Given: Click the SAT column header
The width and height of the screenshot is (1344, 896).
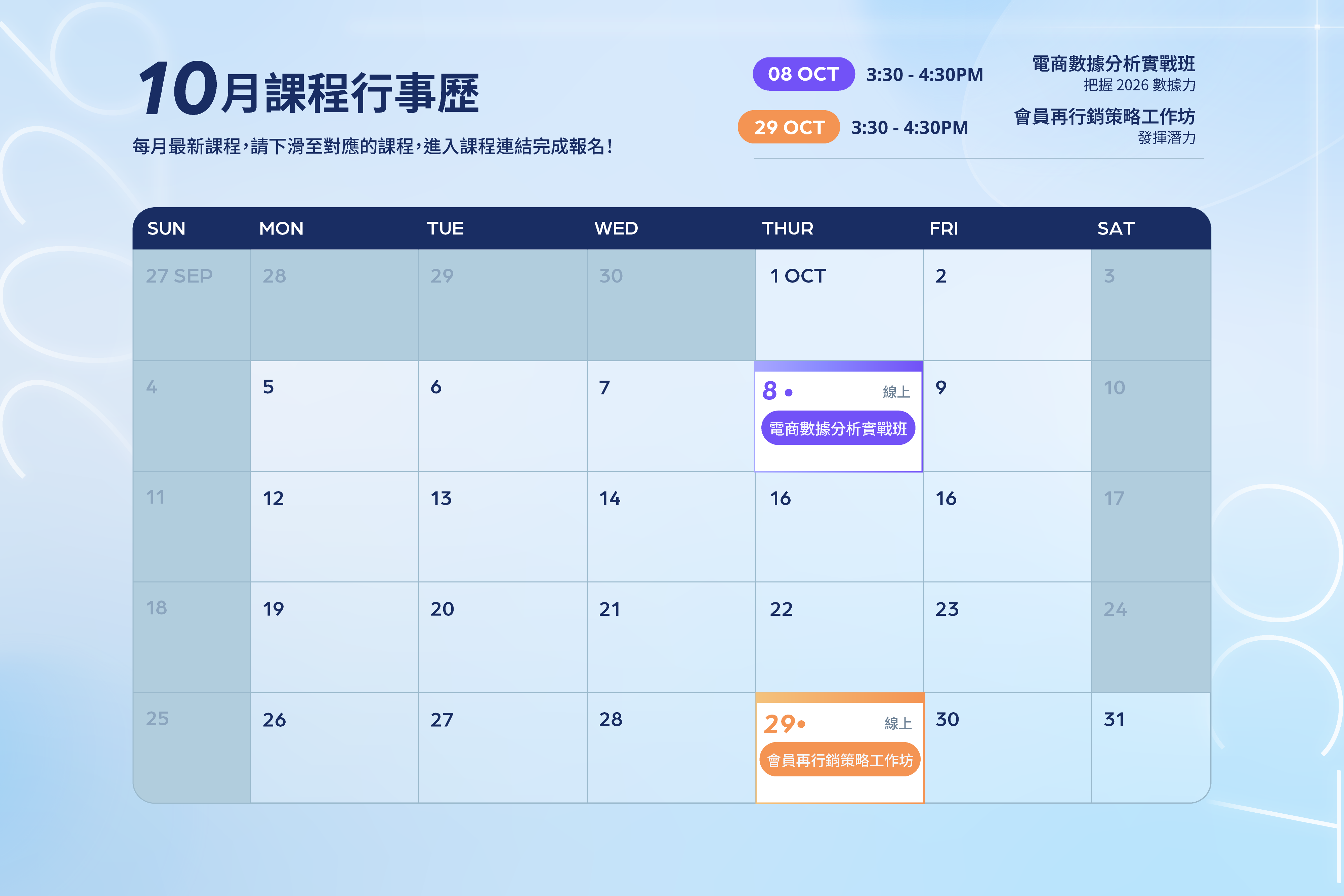Looking at the screenshot, I should coord(1116,228).
